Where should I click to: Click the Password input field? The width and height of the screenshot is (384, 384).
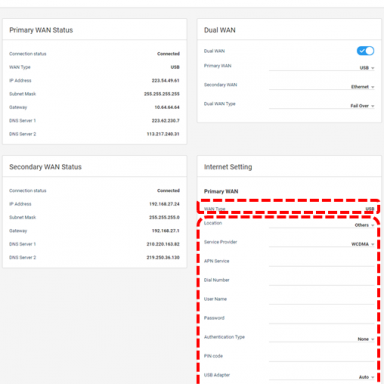322,319
